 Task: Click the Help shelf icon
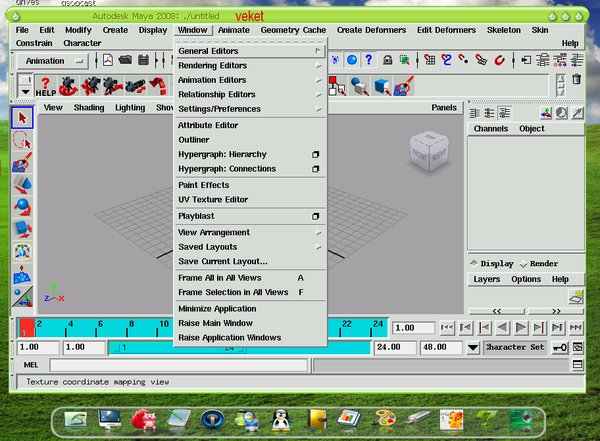tap(45, 86)
